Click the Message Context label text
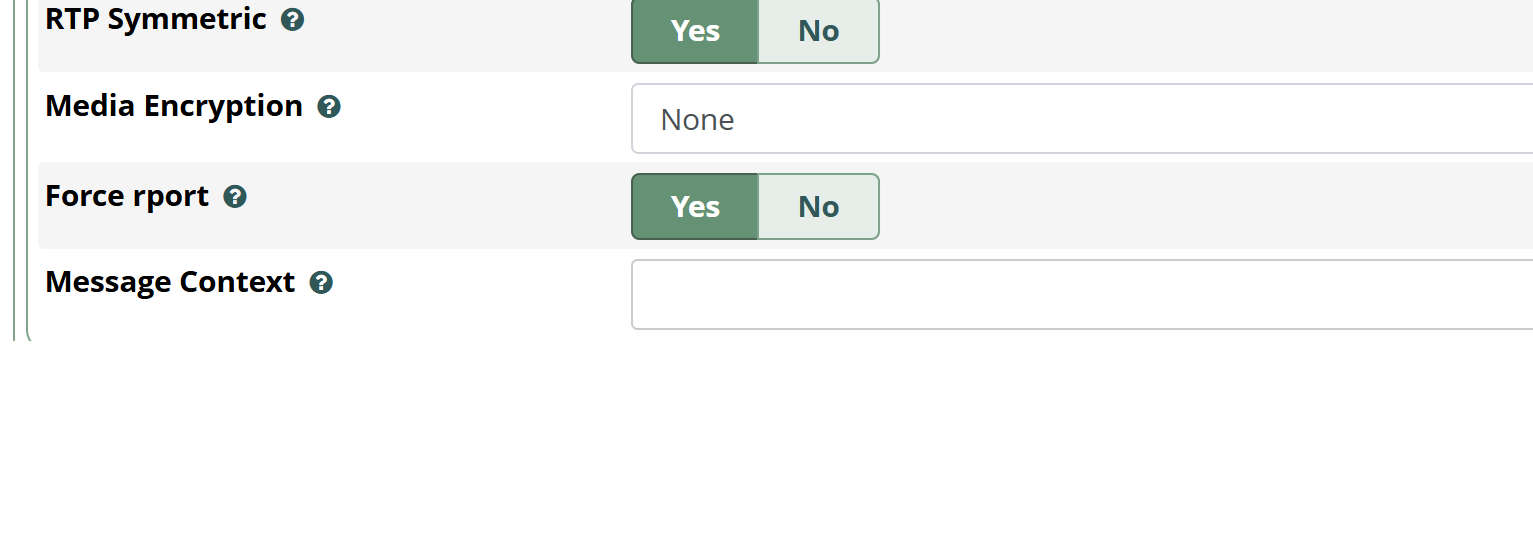 pyautogui.click(x=170, y=282)
